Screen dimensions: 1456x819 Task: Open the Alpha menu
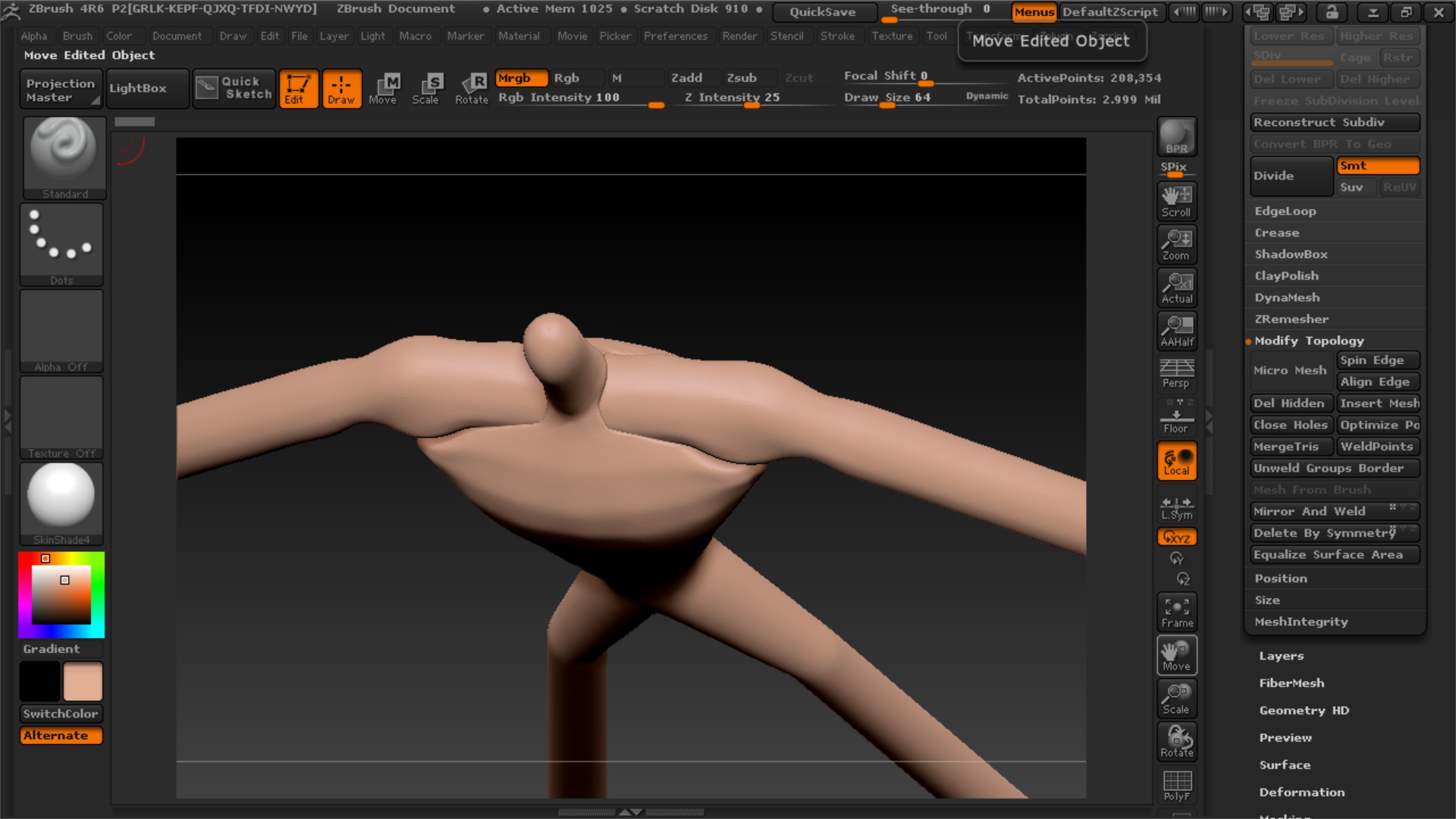click(34, 36)
